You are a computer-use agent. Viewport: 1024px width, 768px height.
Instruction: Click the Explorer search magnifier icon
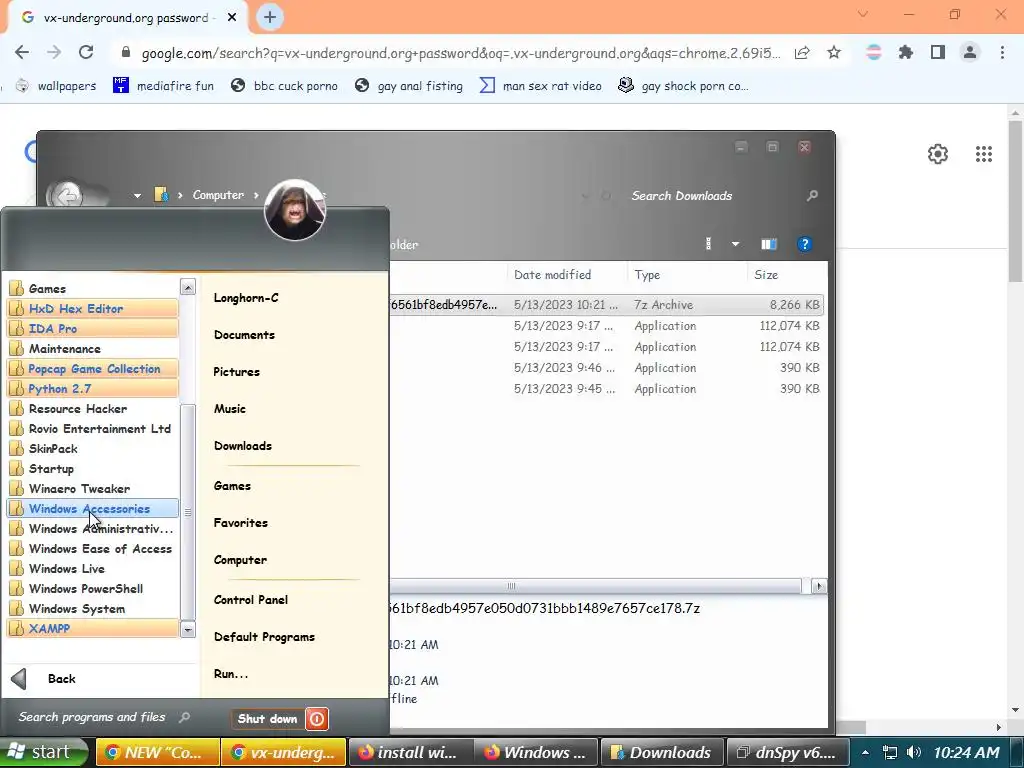click(x=812, y=195)
